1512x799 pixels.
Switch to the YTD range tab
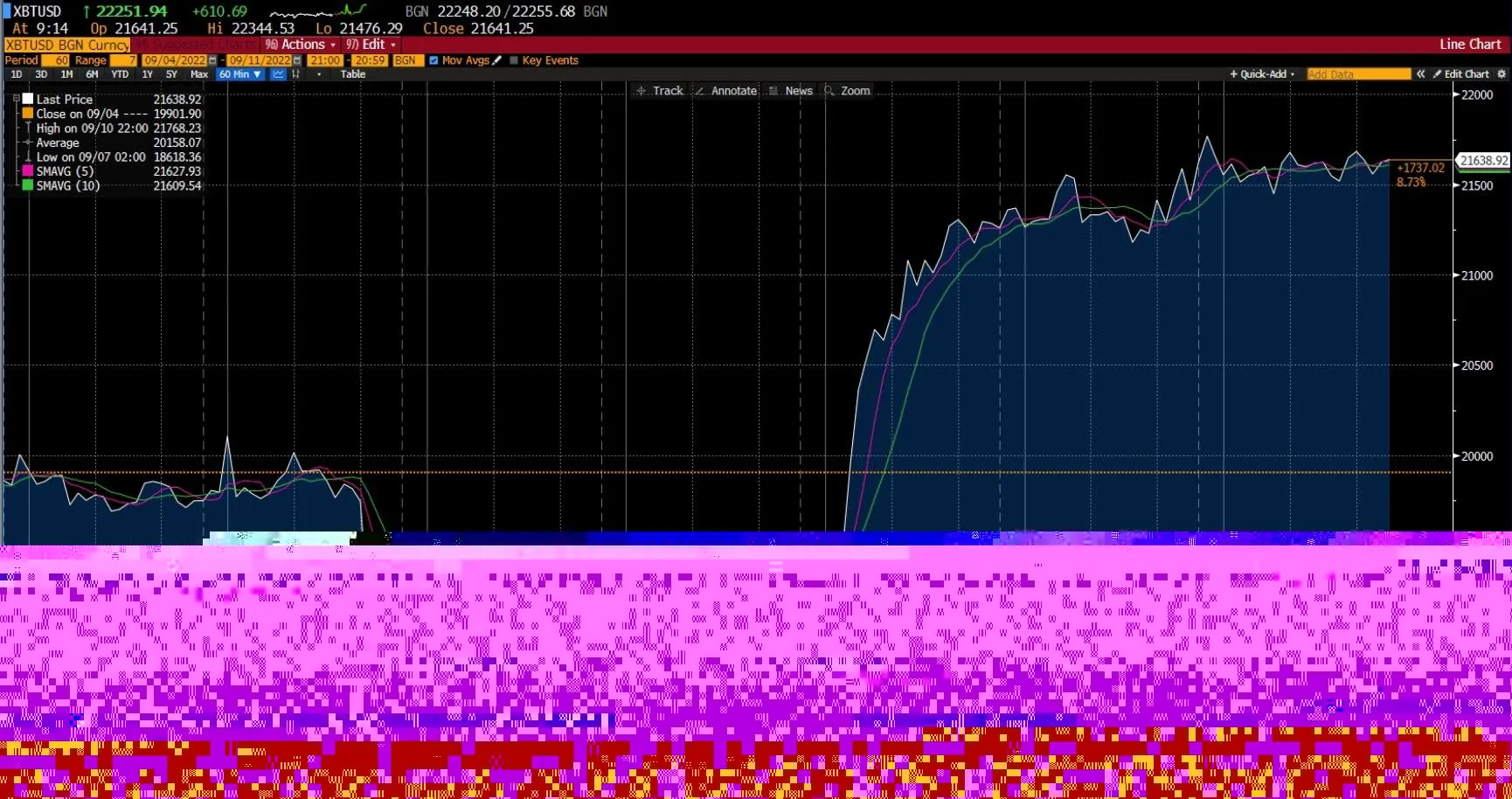pyautogui.click(x=119, y=73)
